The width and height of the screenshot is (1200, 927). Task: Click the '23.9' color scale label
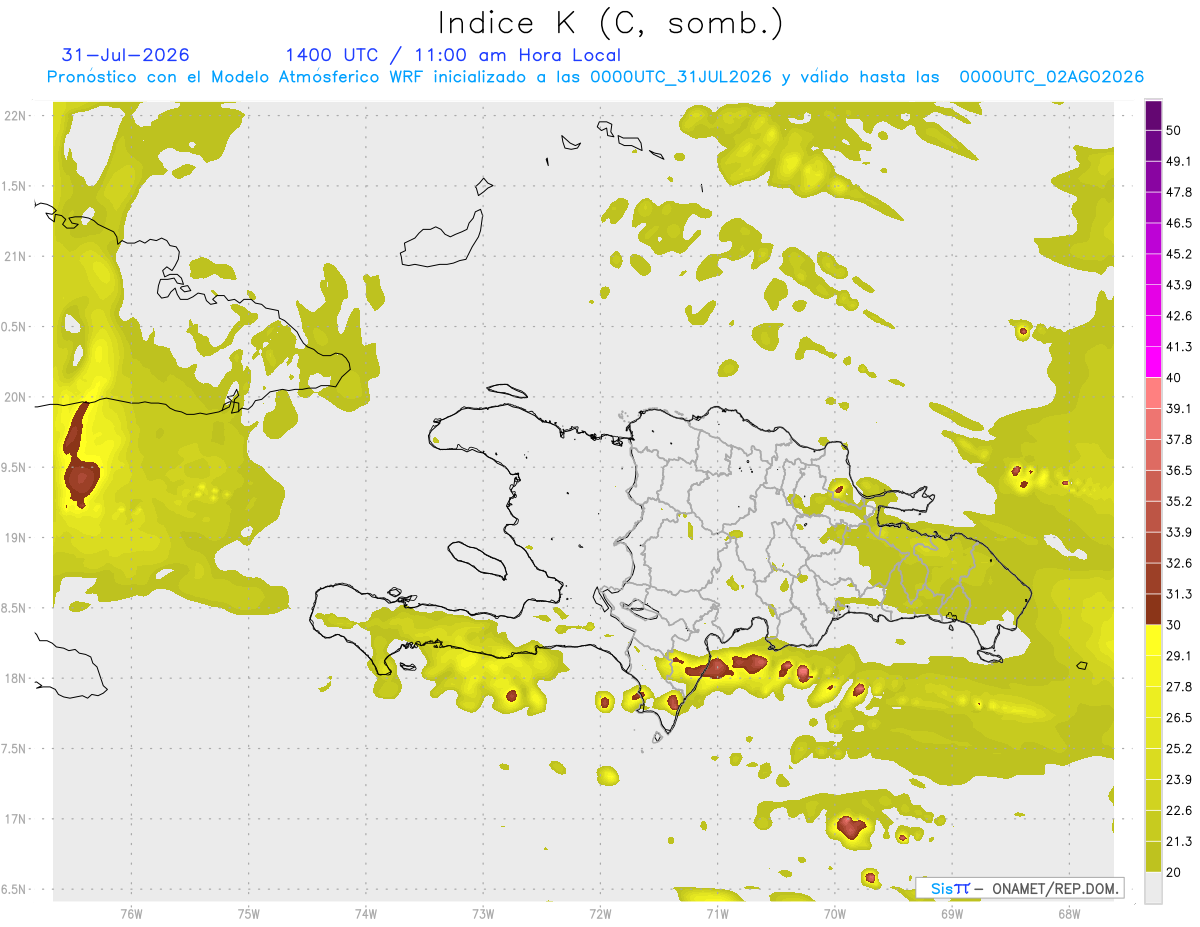point(1179,780)
